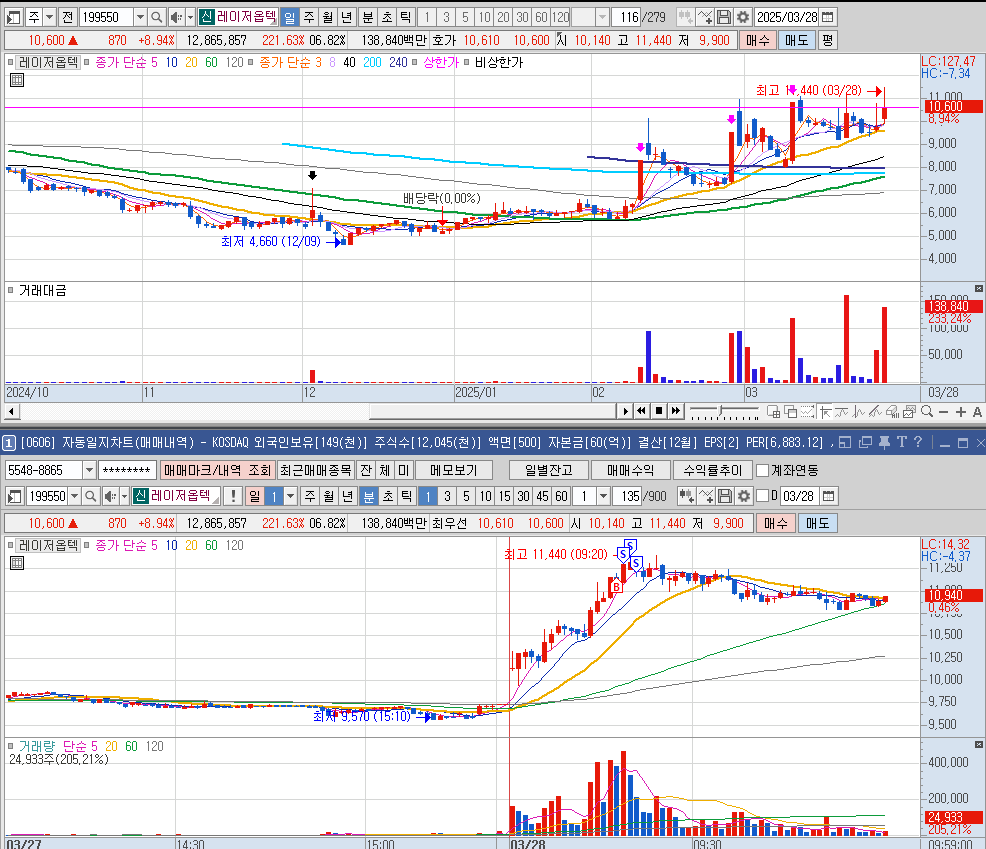This screenshot has height=849, width=986.
Task: Click the exclamation mark button in lower toolbar
Action: coord(233,496)
